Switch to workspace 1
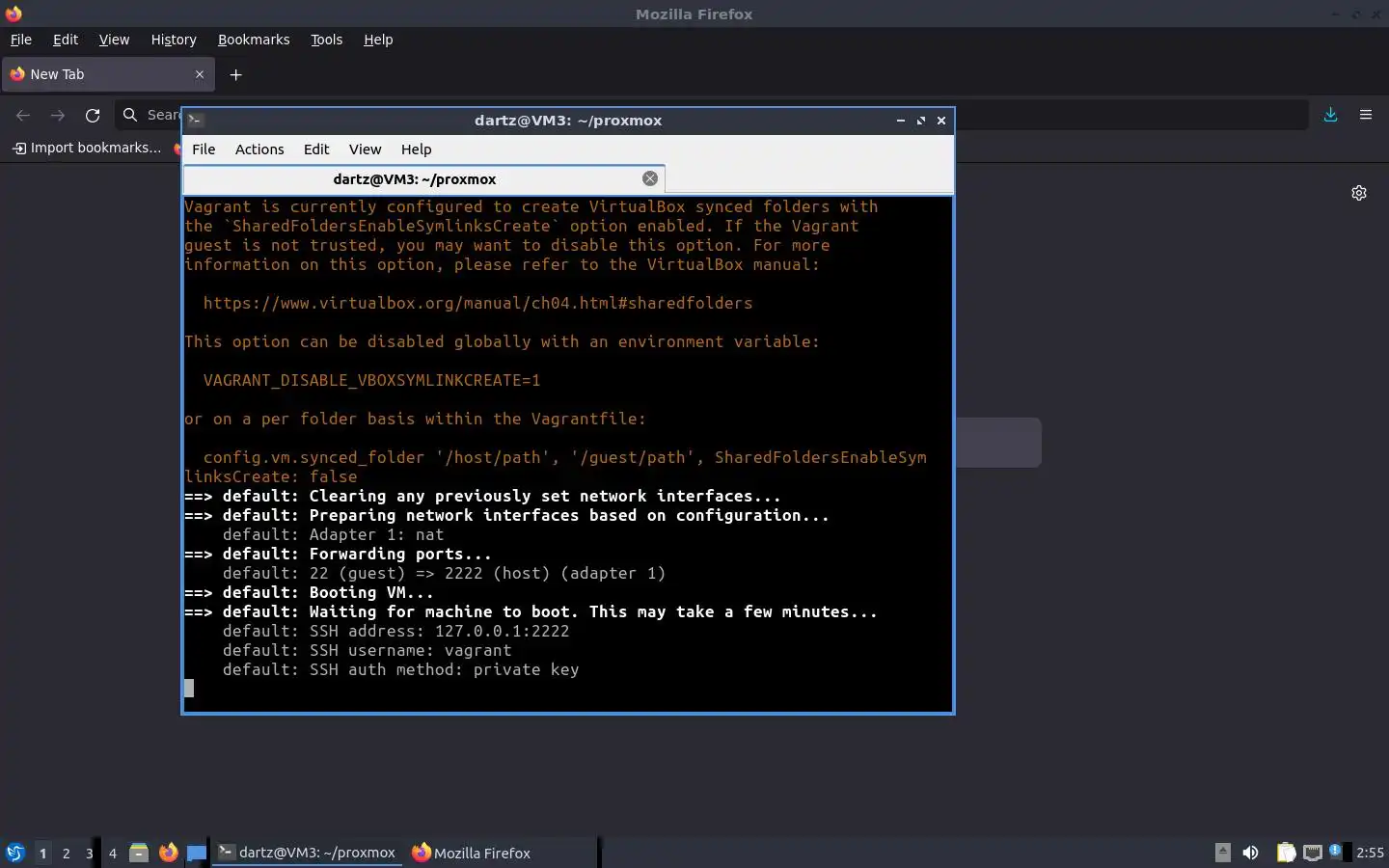1389x868 pixels. 42,853
